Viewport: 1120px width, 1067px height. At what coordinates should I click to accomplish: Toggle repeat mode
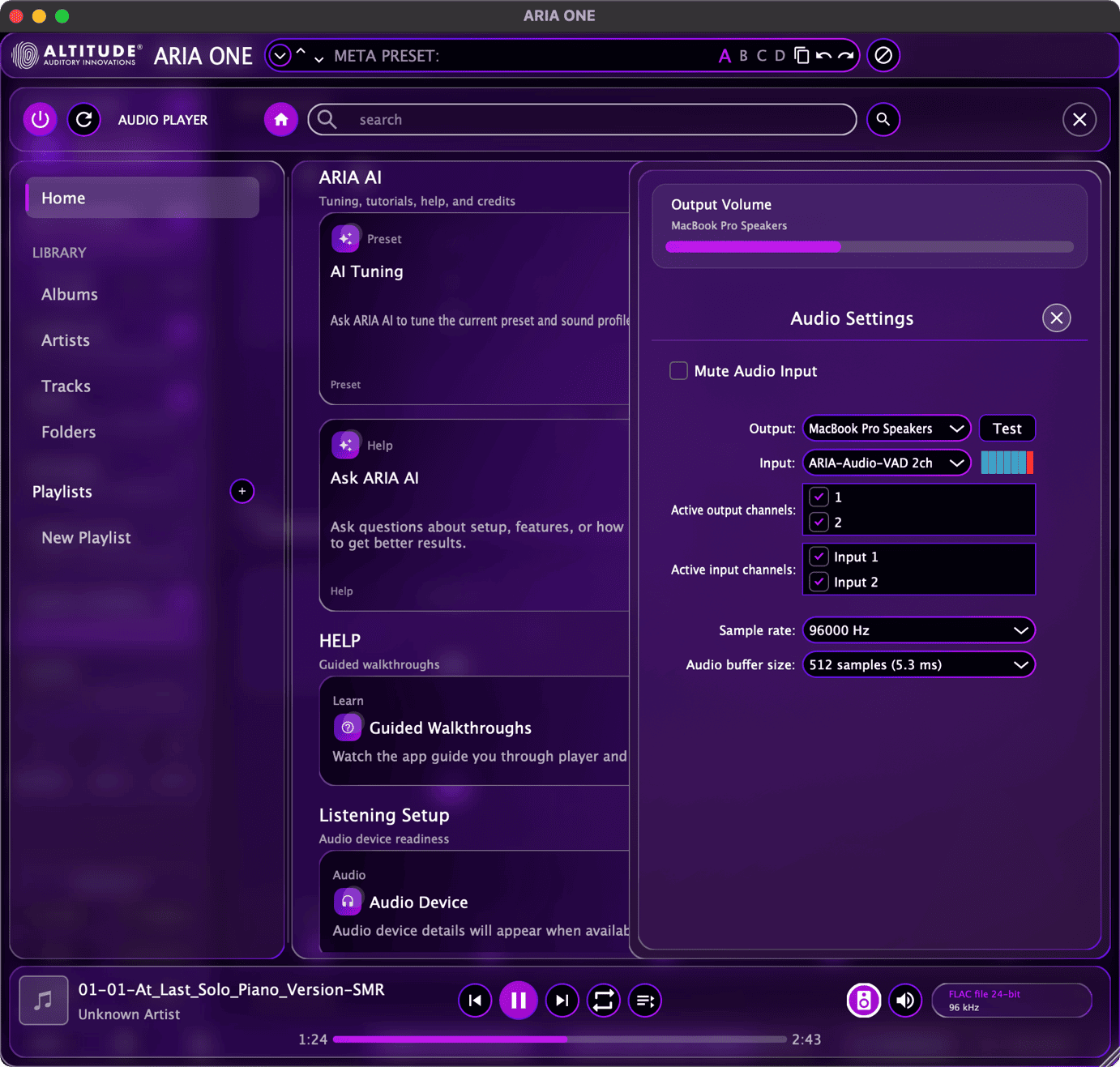pyautogui.click(x=604, y=1001)
